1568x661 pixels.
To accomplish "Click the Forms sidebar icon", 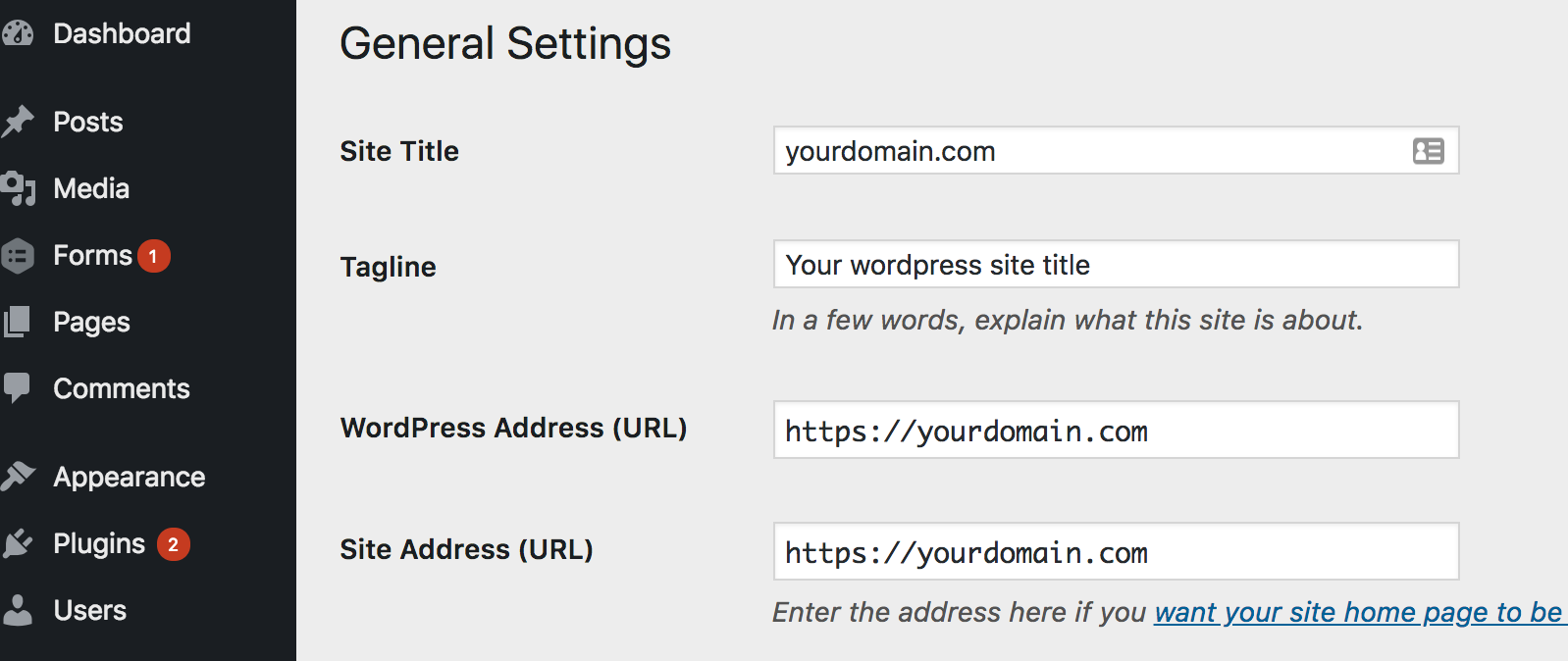I will (x=17, y=256).
